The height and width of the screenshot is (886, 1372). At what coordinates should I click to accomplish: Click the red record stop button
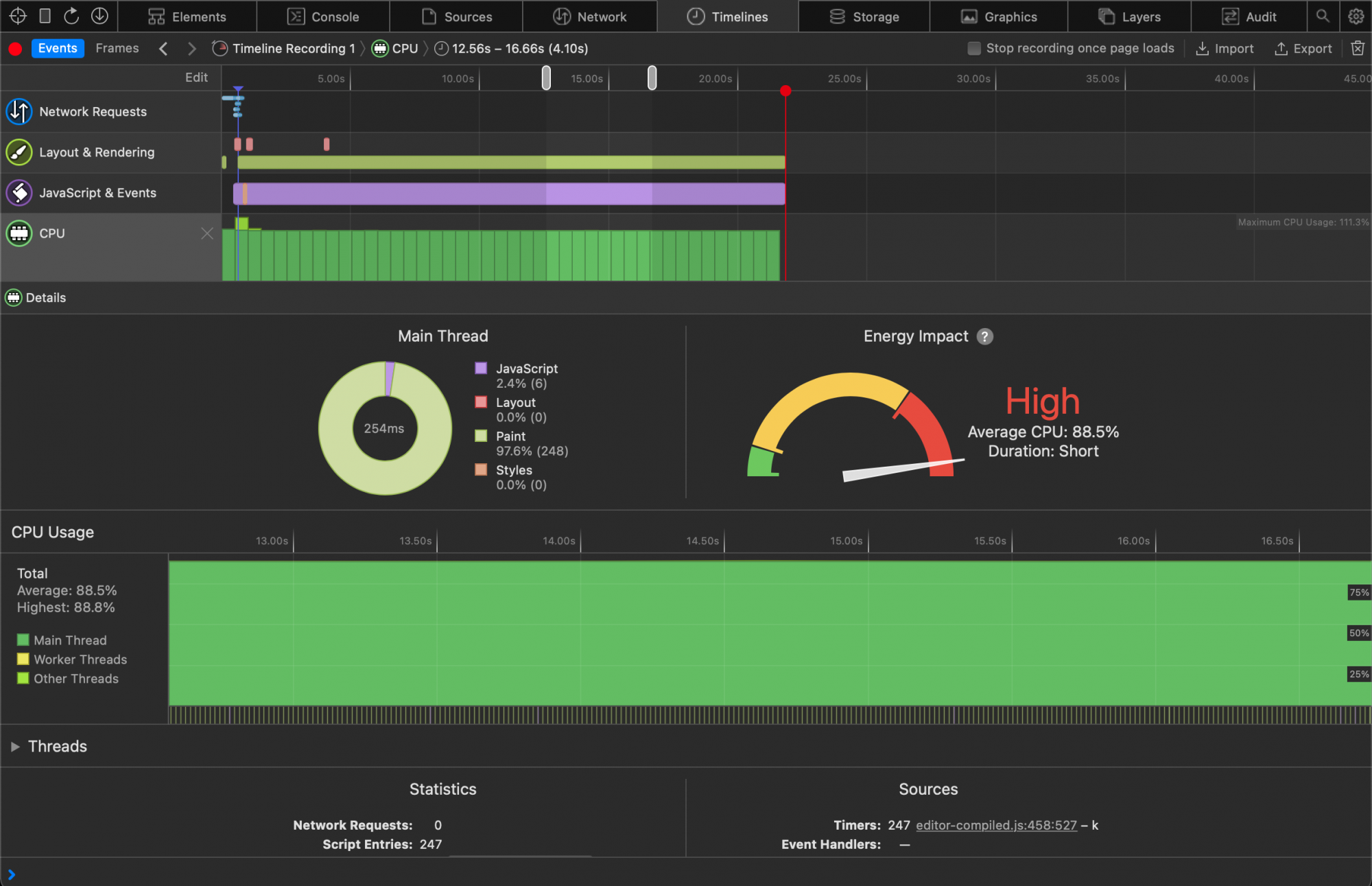pos(15,49)
